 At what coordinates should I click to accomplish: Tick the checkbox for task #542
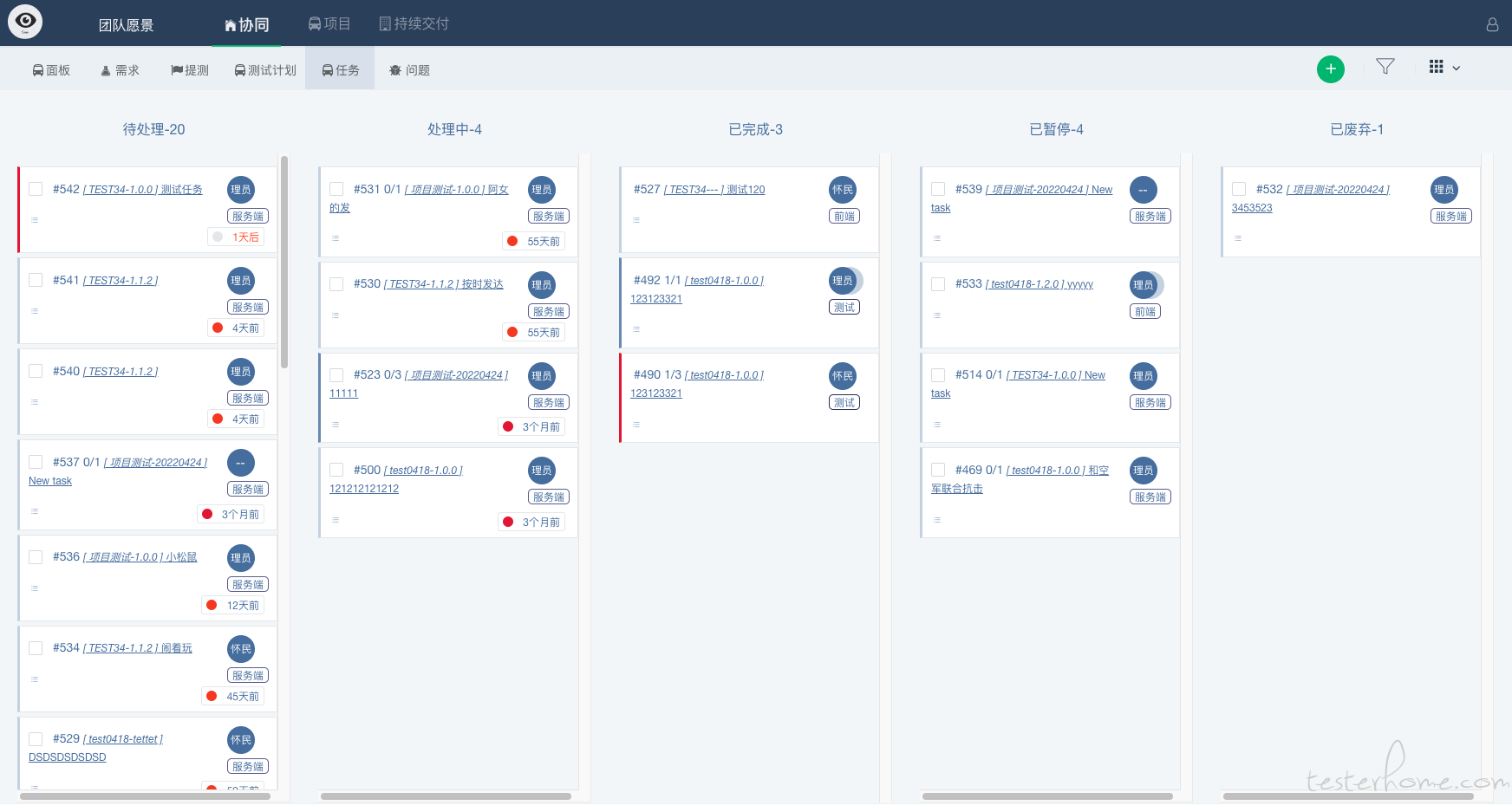pyautogui.click(x=36, y=189)
